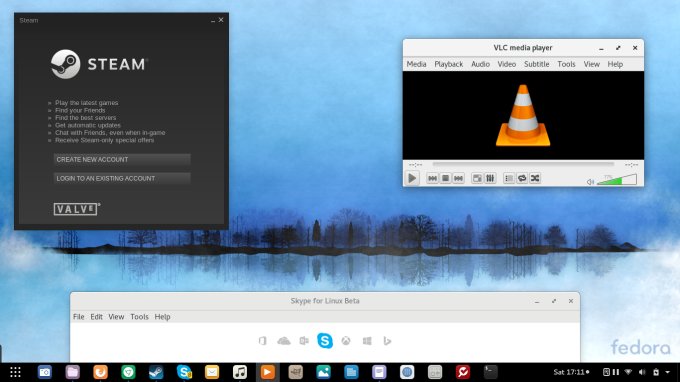Viewport: 680px width, 382px height.
Task: Open the VLC Subtitle menu
Action: pos(536,64)
